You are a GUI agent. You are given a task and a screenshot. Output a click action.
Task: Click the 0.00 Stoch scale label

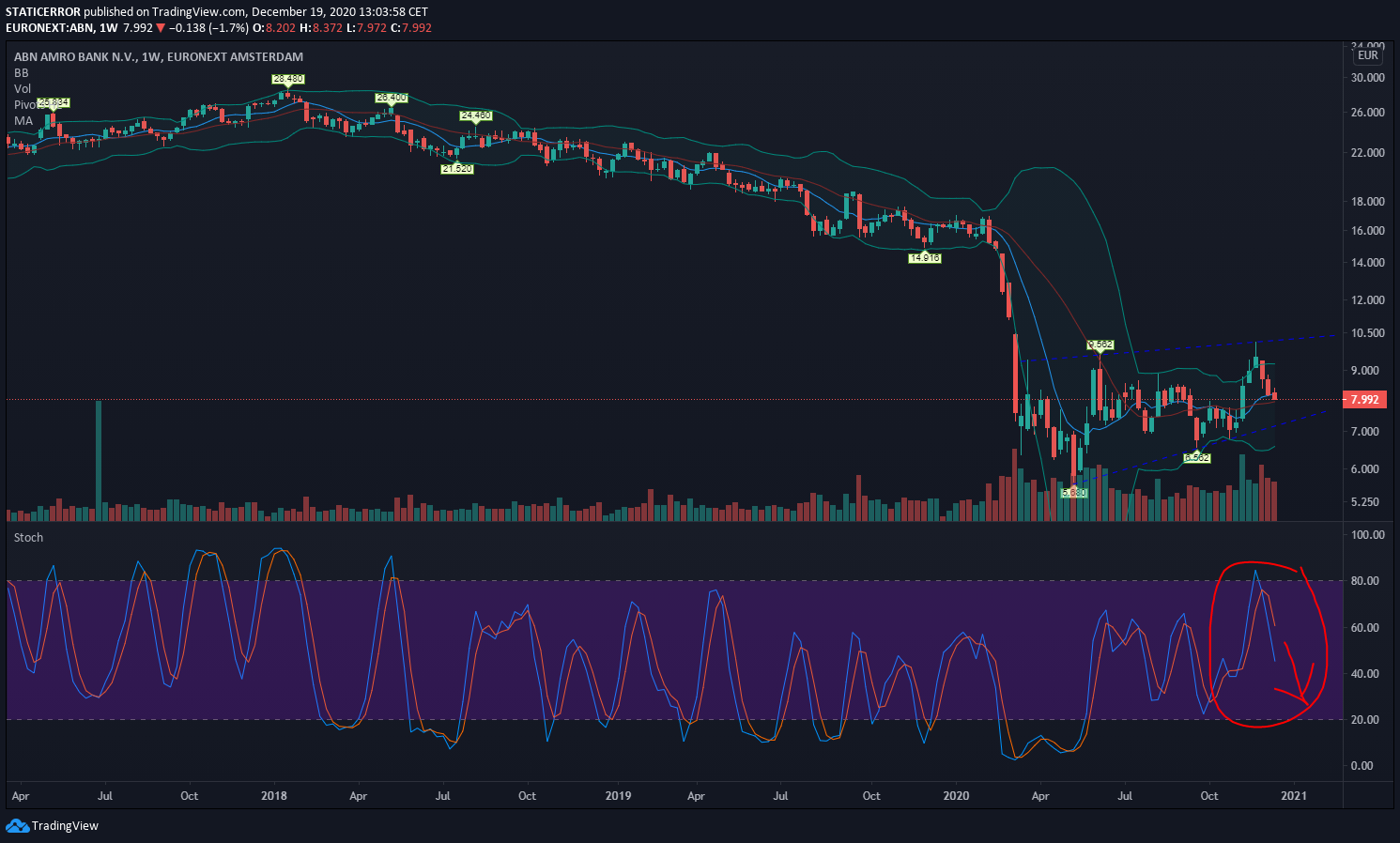(x=1362, y=765)
